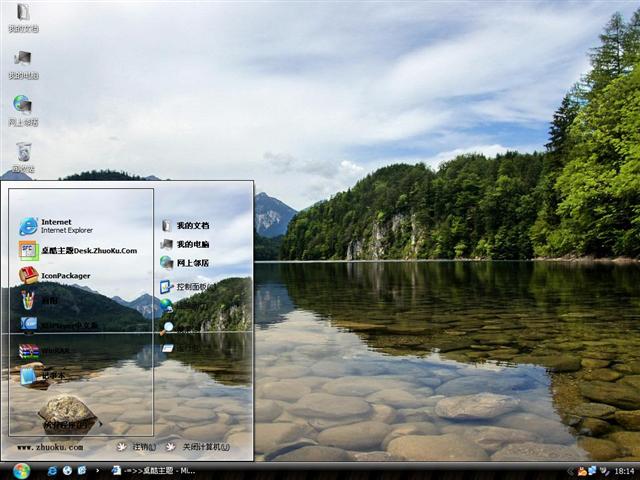Image resolution: width=640 pixels, height=480 pixels.
Task: Click the orange tray icon in system tray
Action: point(582,471)
